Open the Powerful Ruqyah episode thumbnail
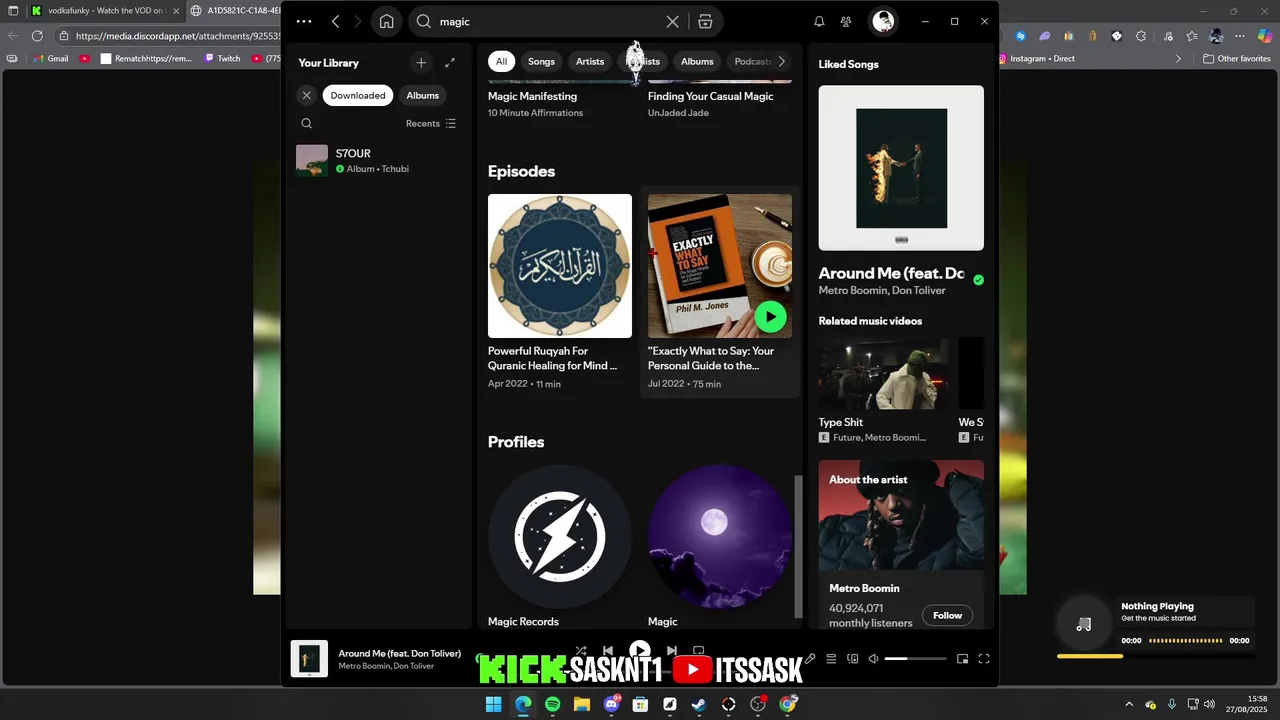 560,266
